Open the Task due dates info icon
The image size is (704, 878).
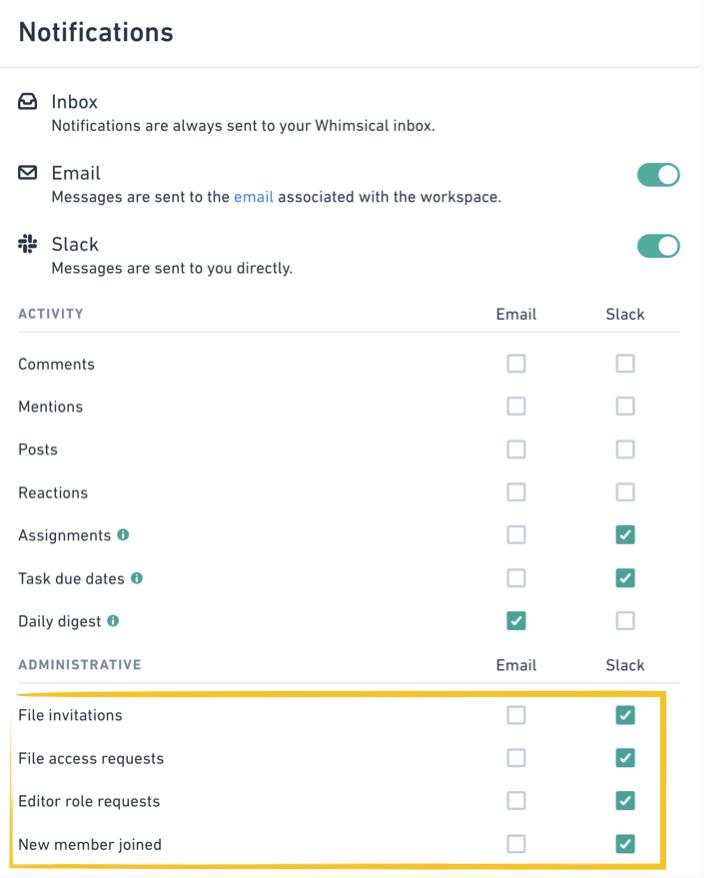137,578
